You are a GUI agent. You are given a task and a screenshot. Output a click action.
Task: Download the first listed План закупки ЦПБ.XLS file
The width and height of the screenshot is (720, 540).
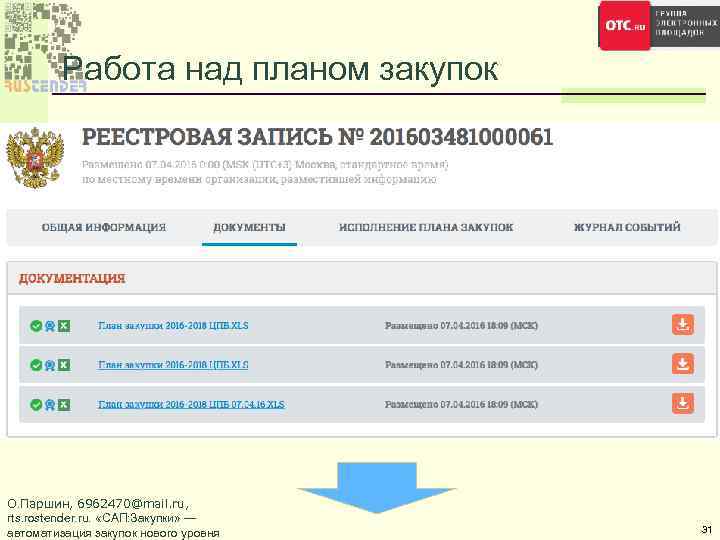click(x=683, y=325)
